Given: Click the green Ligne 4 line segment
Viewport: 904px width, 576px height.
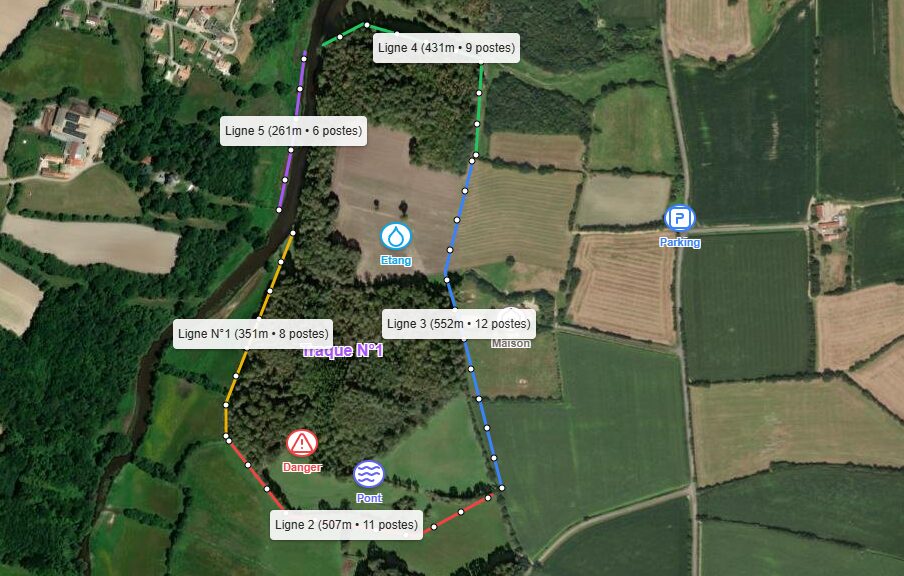Looking at the screenshot, I should pos(478,108).
